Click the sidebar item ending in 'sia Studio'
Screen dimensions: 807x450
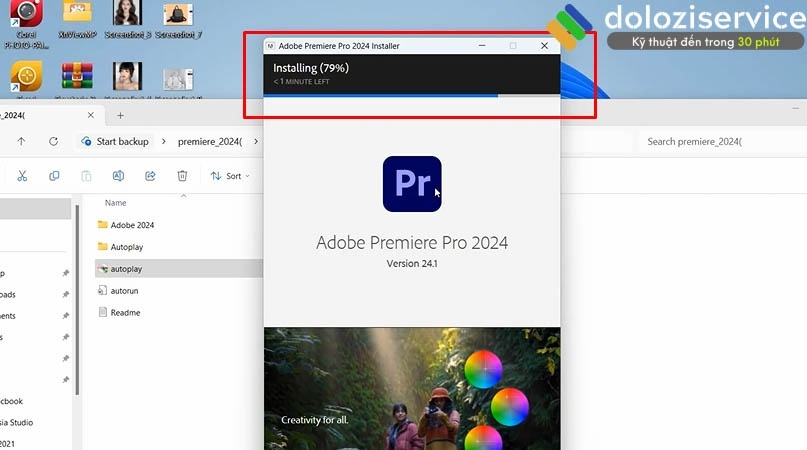click(x=16, y=423)
